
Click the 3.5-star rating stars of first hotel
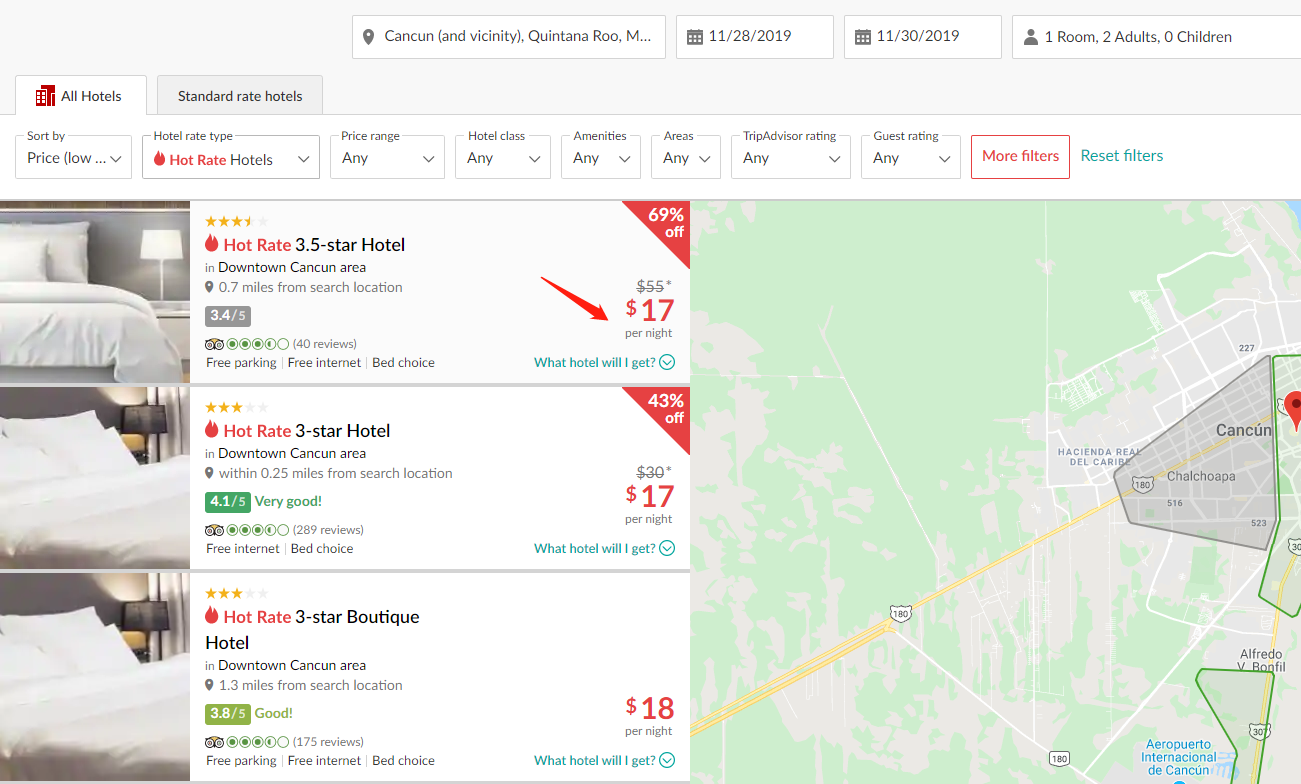pyautogui.click(x=237, y=221)
